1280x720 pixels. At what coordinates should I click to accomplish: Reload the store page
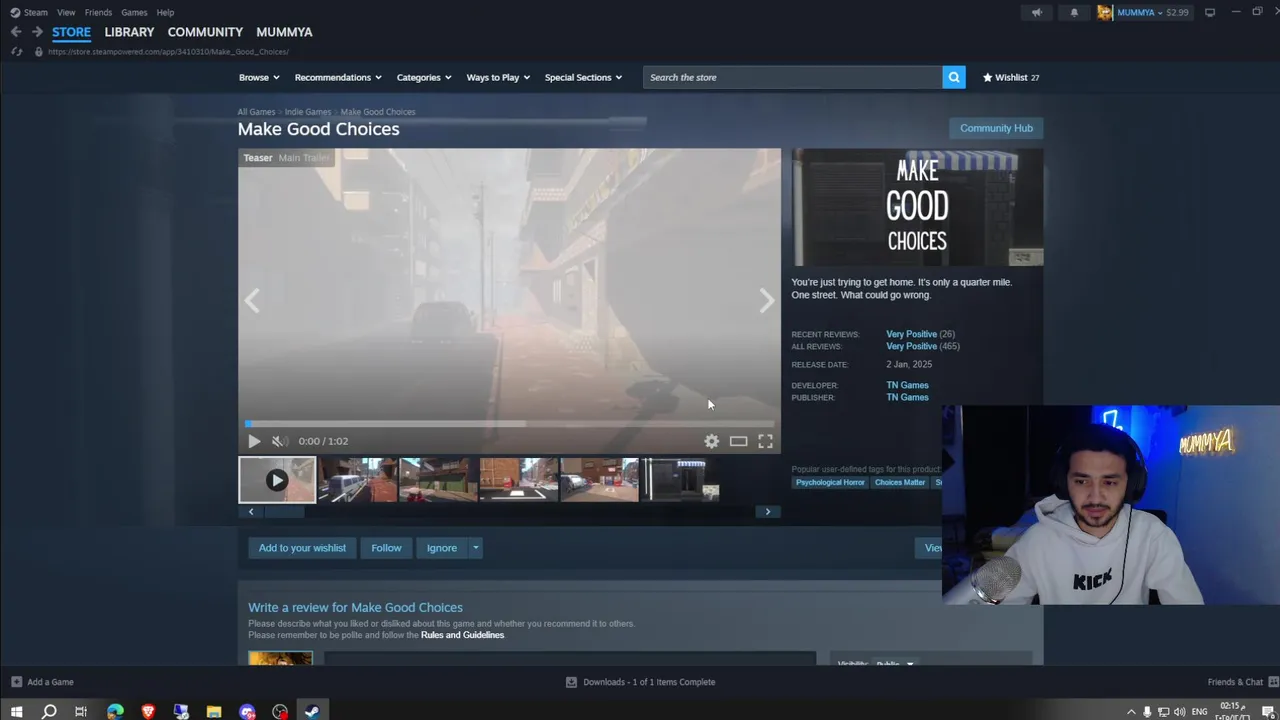[x=16, y=51]
